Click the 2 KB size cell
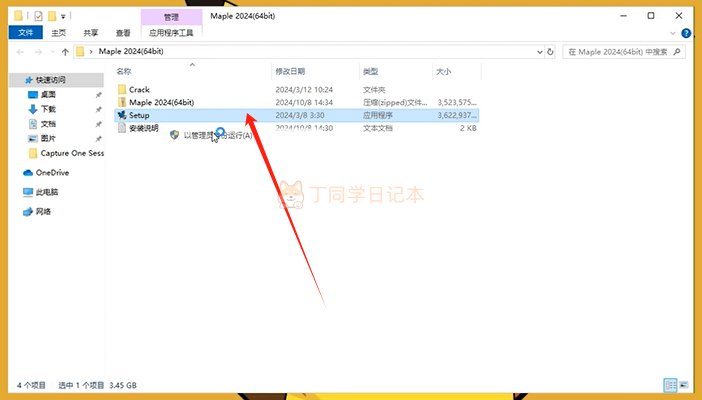 (x=468, y=128)
